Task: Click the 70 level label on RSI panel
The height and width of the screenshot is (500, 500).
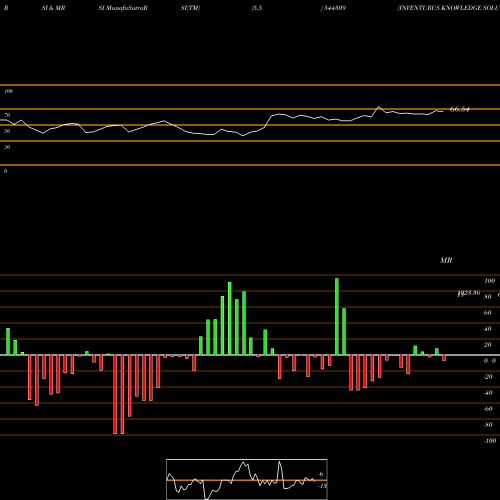Action: coord(7,115)
